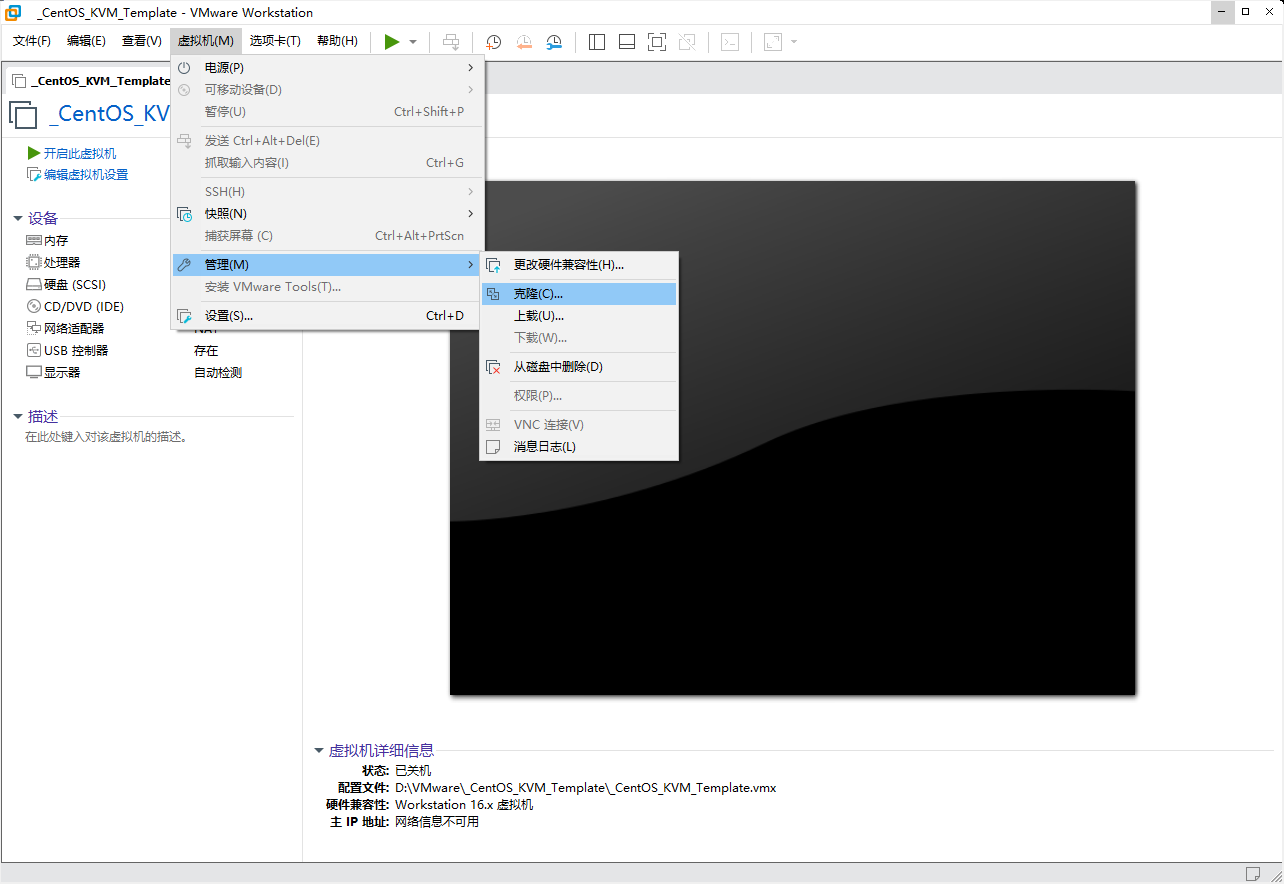Choose 更改硬件兼容性(H)... in the submenu
Image resolution: width=1284 pixels, height=884 pixels.
[x=579, y=265]
